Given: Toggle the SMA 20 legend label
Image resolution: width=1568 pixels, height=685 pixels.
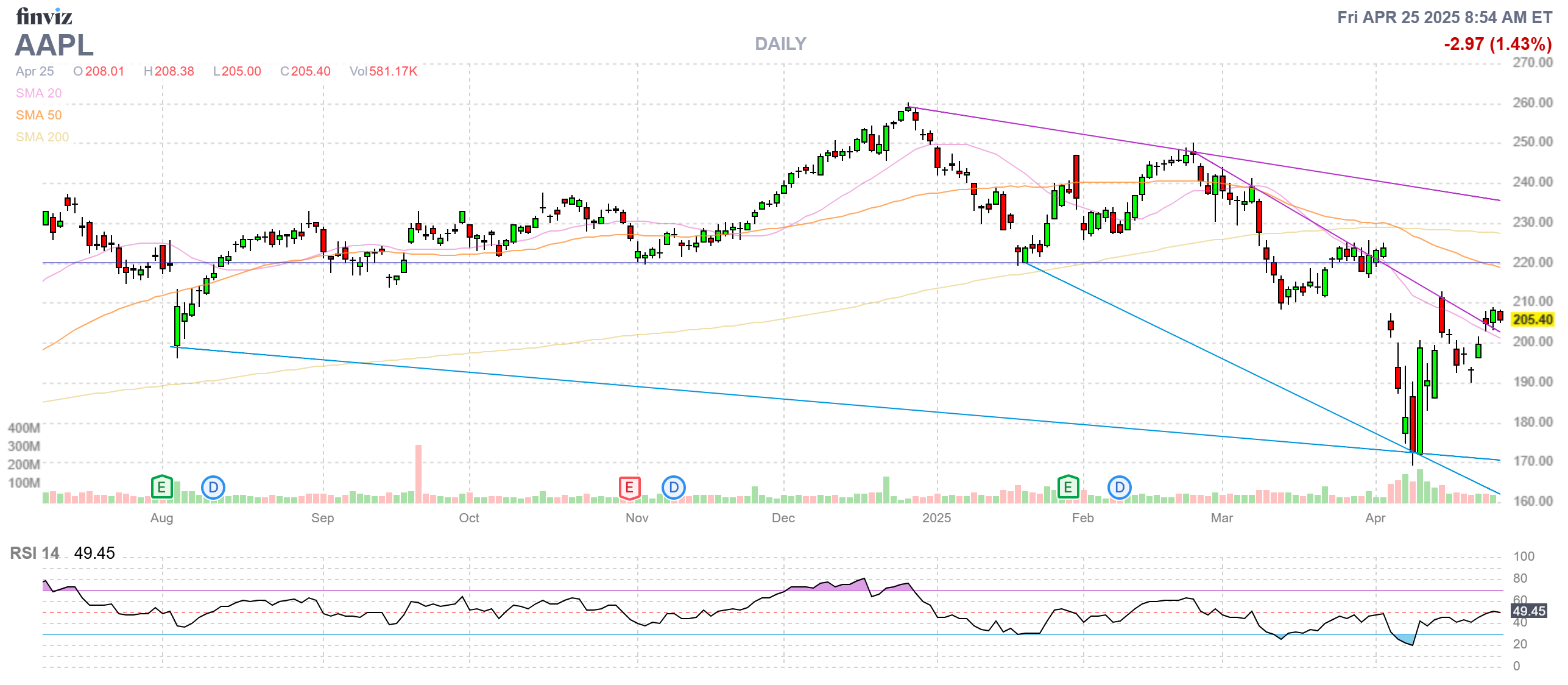Looking at the screenshot, I should (x=38, y=93).
